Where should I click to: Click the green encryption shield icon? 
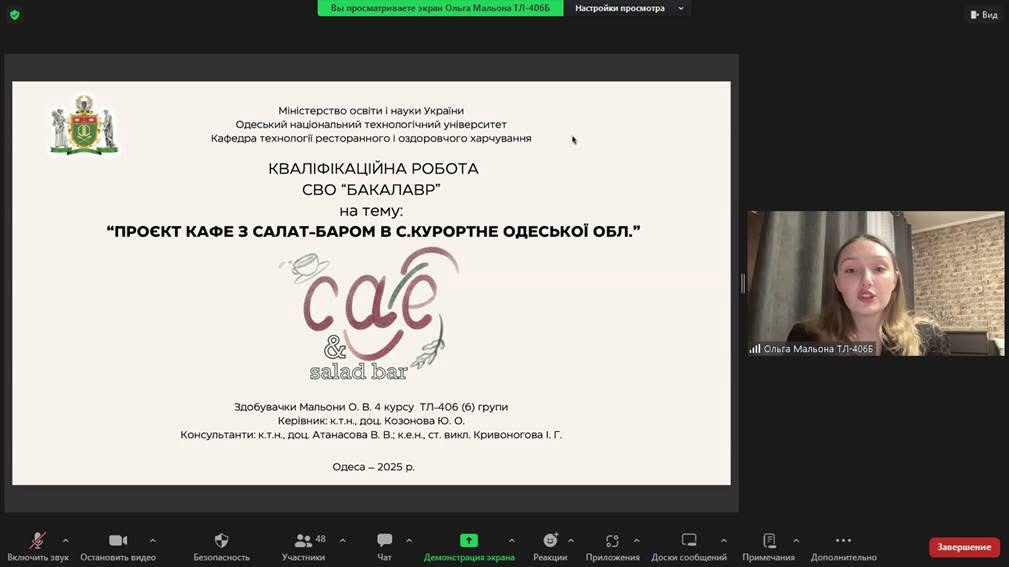(x=15, y=14)
